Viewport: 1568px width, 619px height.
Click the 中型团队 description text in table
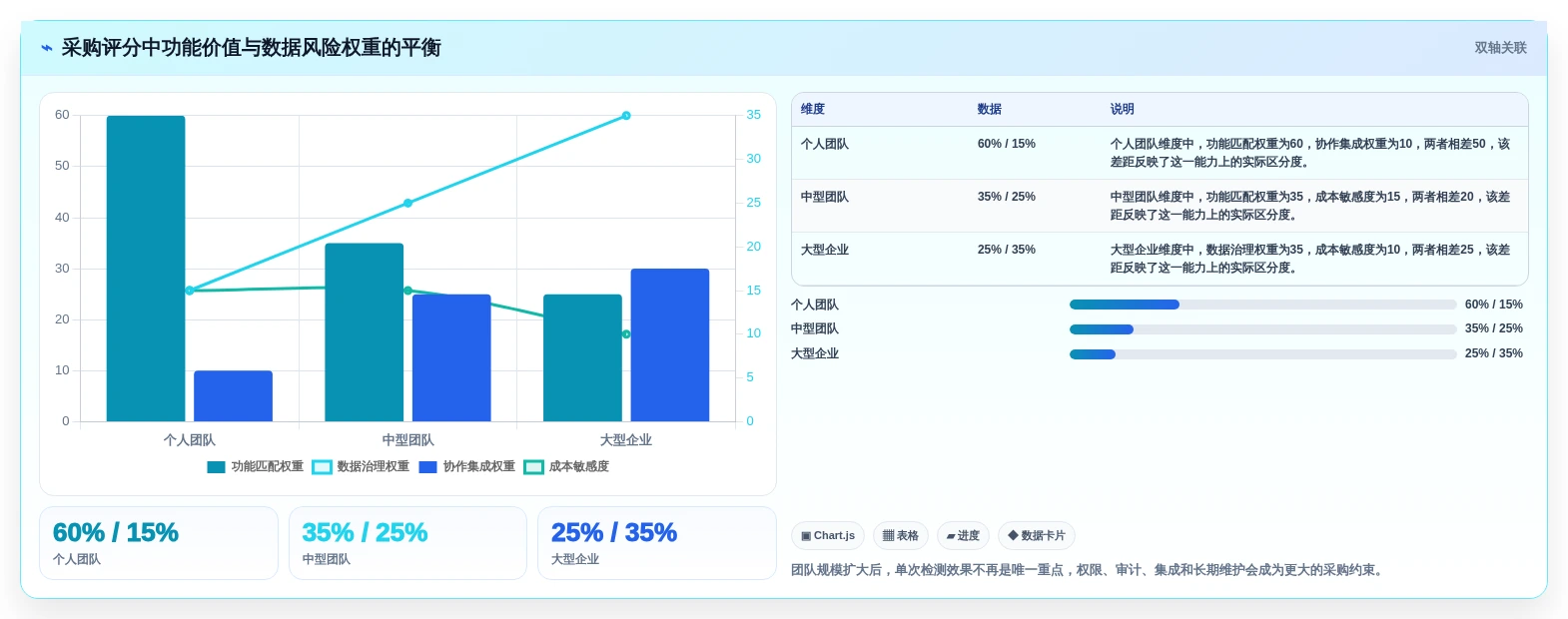click(1310, 207)
